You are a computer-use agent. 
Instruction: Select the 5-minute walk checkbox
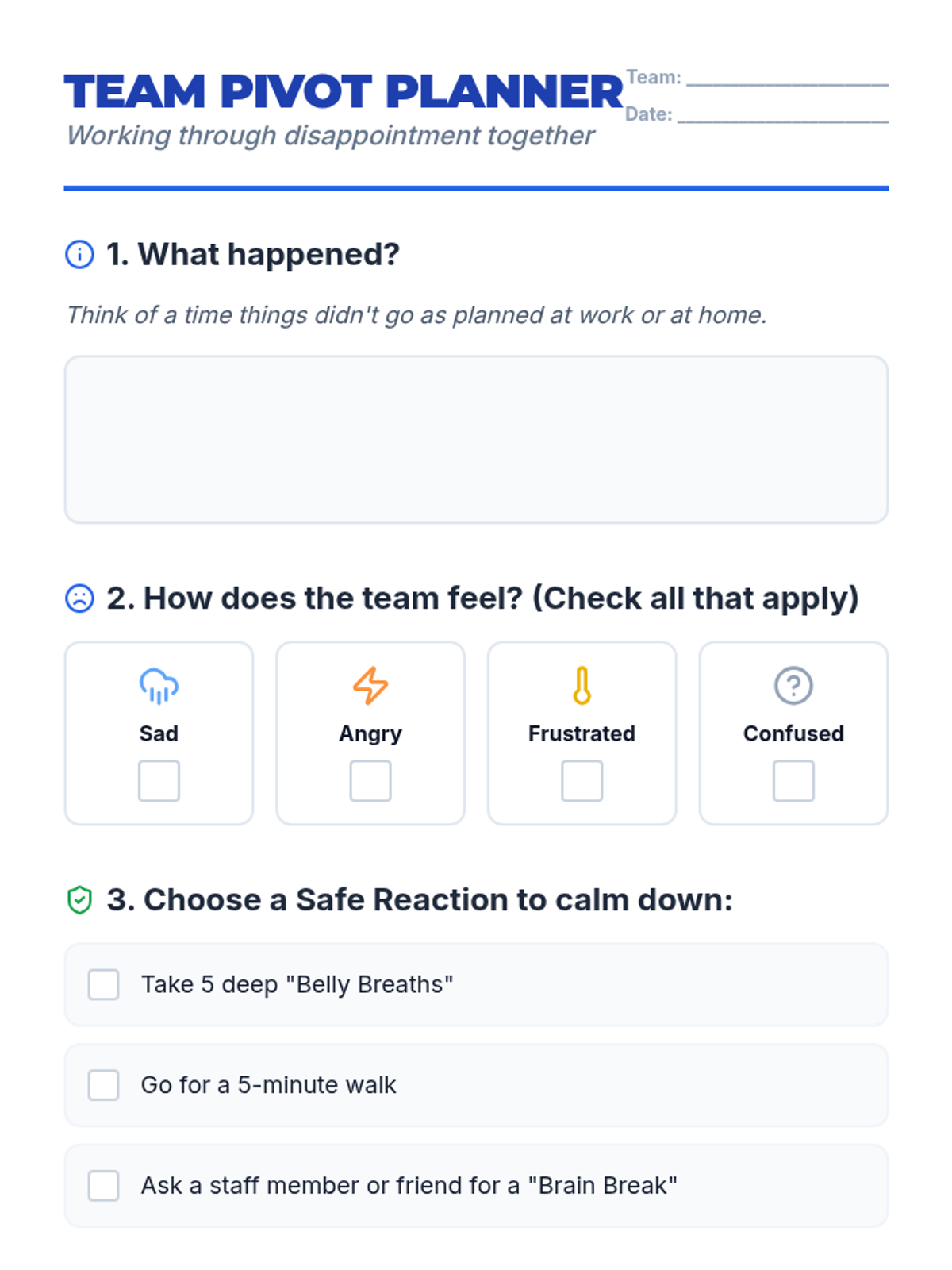104,1085
